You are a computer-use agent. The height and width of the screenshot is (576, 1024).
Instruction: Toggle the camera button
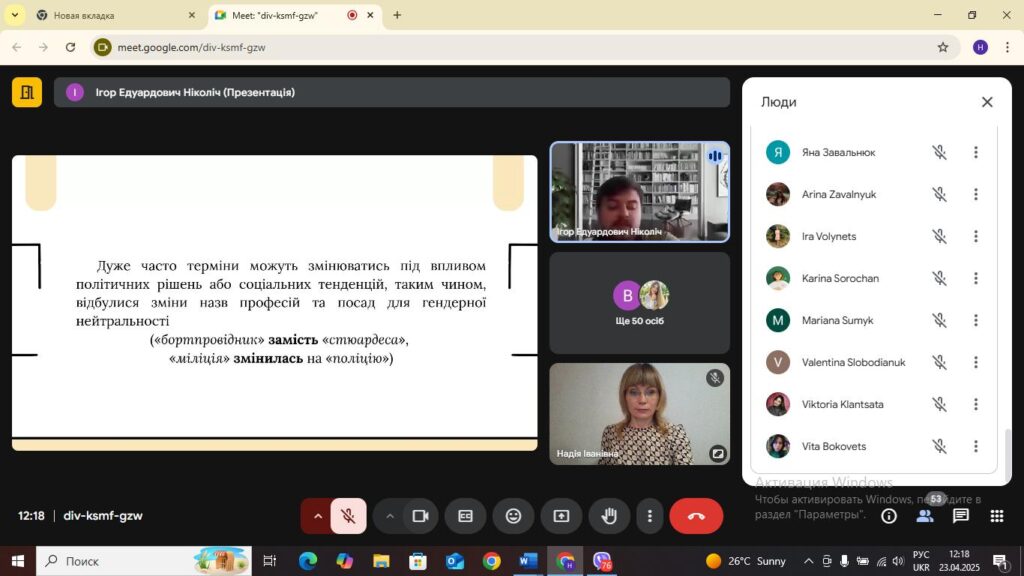click(x=421, y=516)
